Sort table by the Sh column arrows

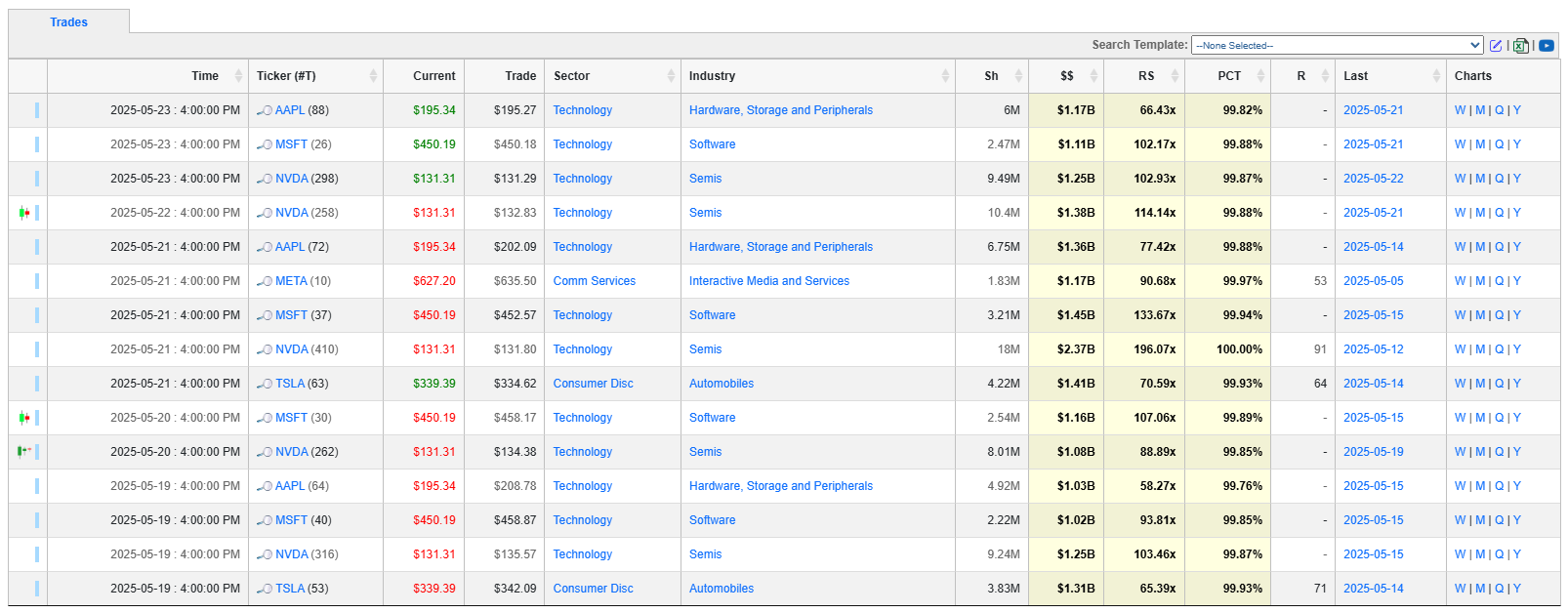(1018, 76)
